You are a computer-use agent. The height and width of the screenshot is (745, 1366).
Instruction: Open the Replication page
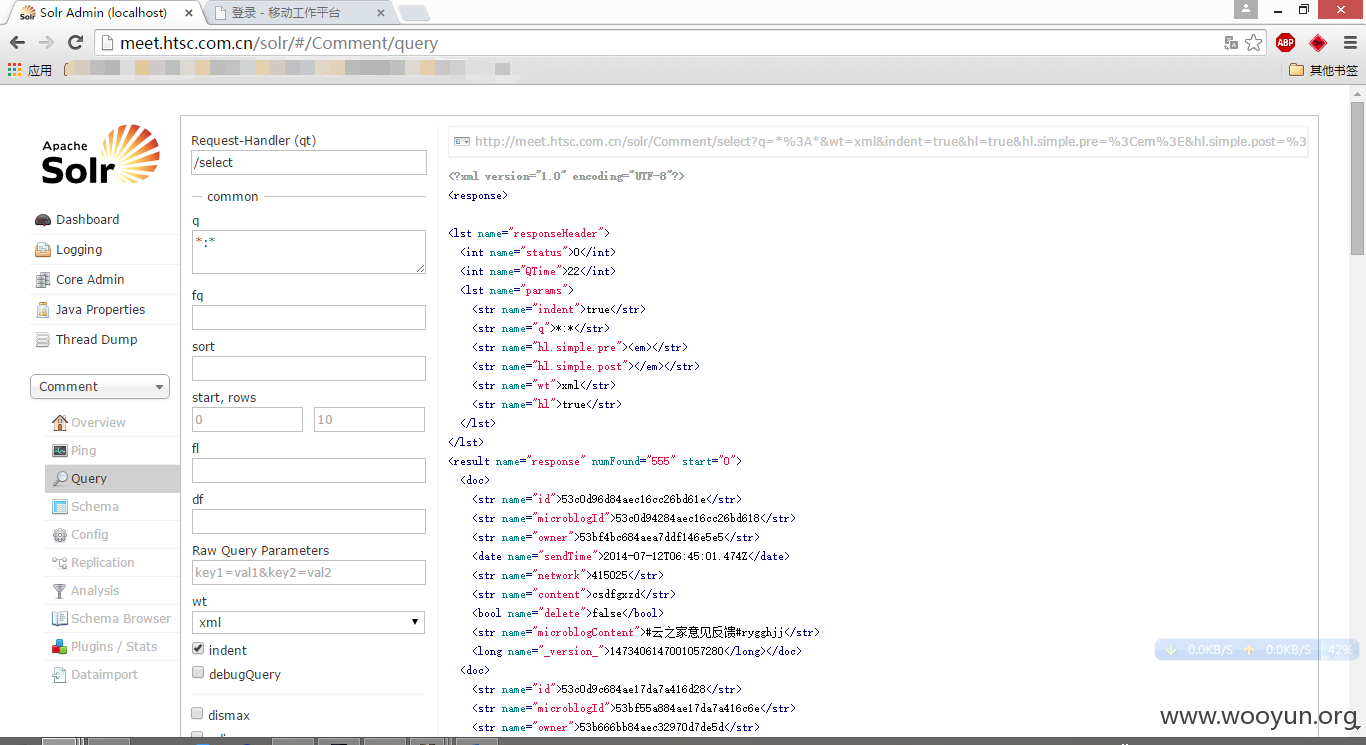point(112,563)
